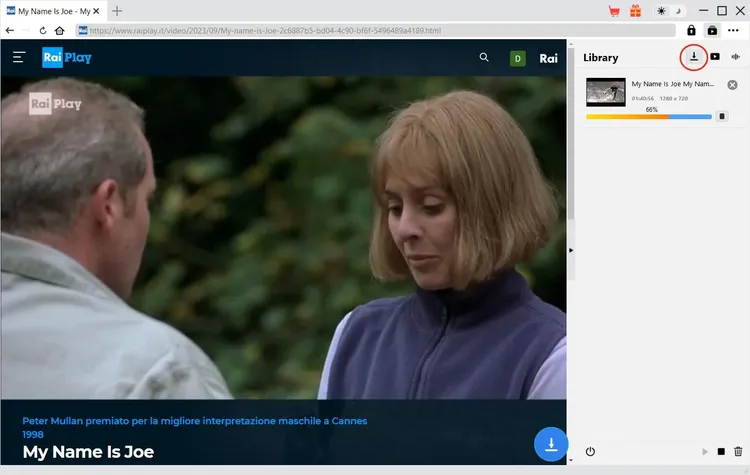Screen dimensions: 750x475
Task: Click the download progress bar at 66%
Action: [648, 117]
